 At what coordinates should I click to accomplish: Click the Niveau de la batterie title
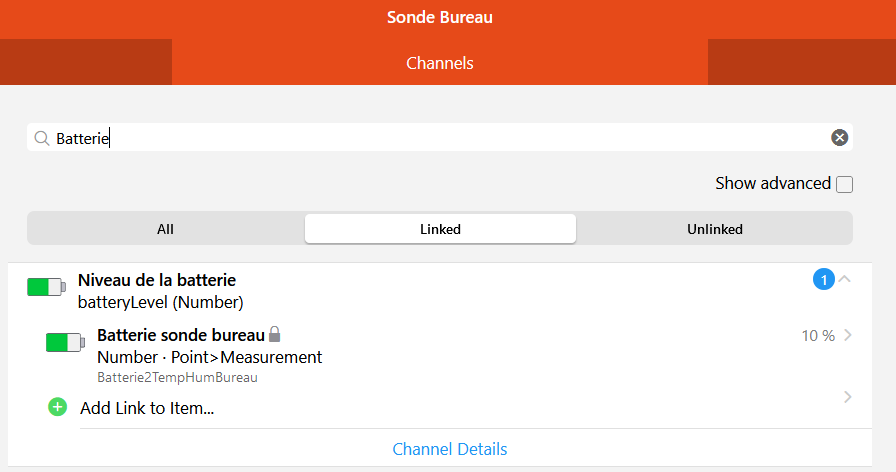point(157,280)
